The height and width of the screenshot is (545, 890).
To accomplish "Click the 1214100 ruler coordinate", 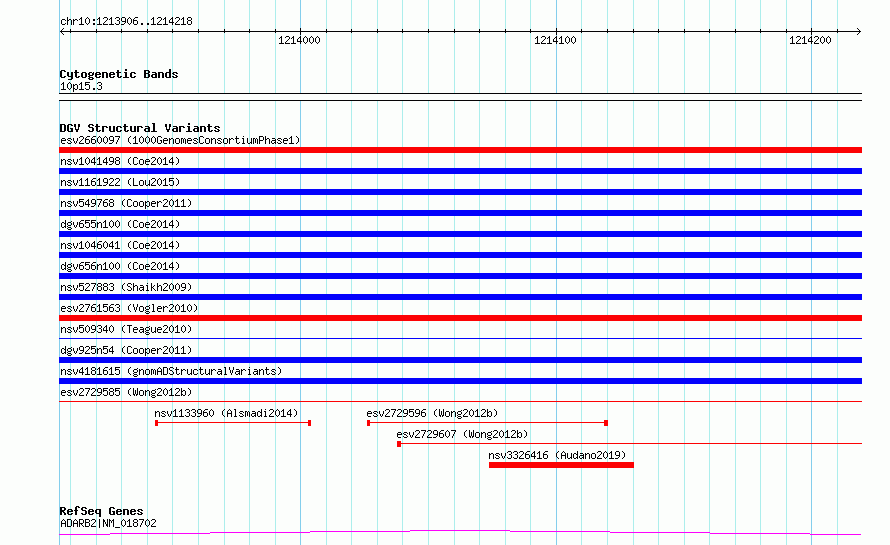I will [555, 40].
